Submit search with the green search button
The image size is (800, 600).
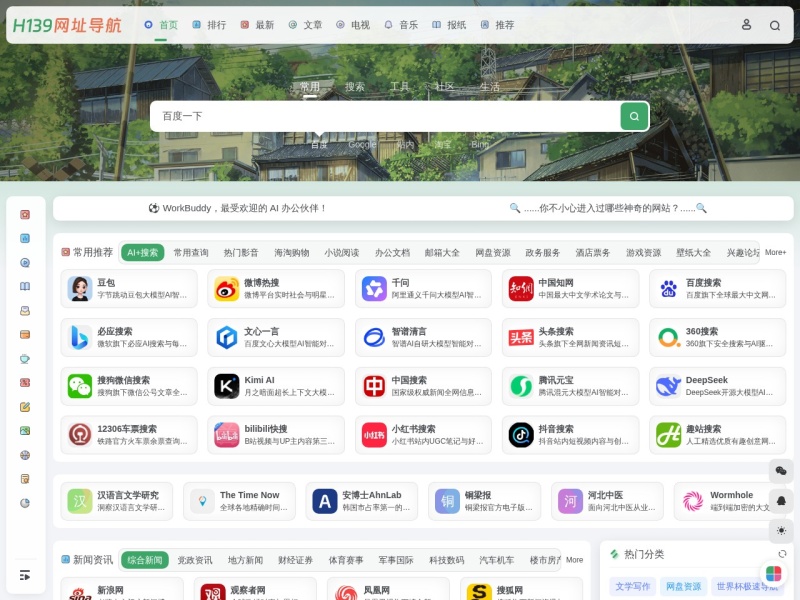634,116
